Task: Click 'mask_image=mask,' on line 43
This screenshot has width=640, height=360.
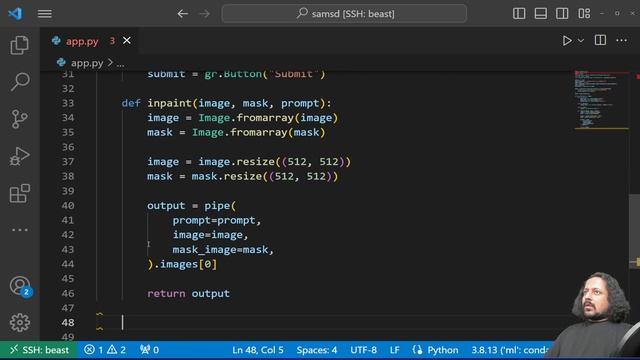Action: point(223,249)
